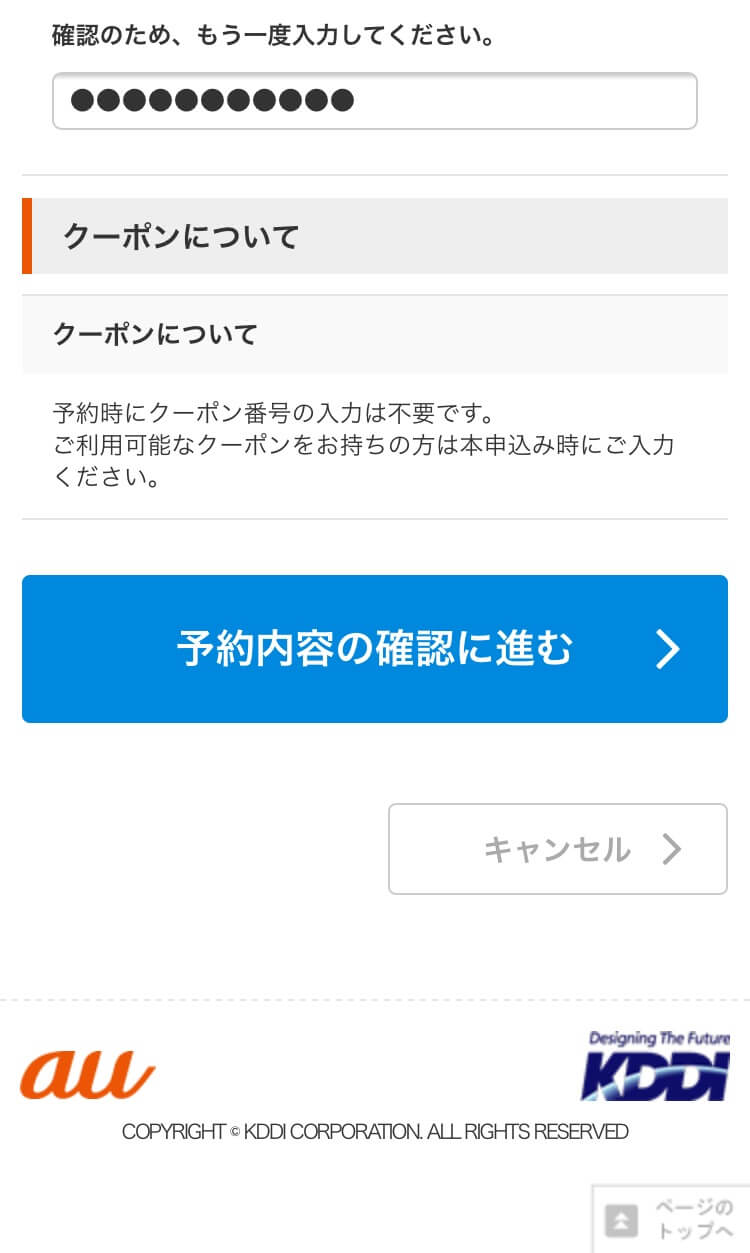Click the © symbol in footer

pyautogui.click(x=235, y=1133)
